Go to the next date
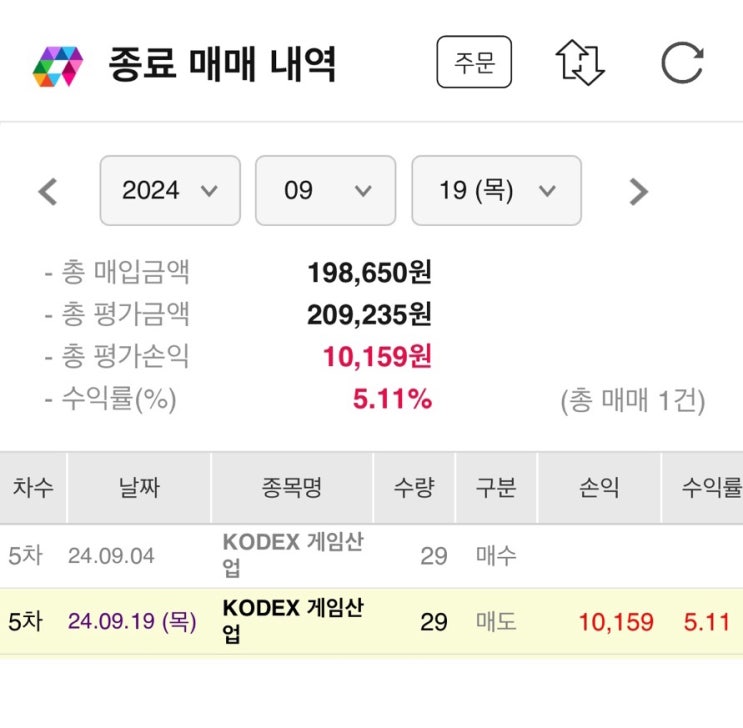The height and width of the screenshot is (728, 743). (638, 191)
